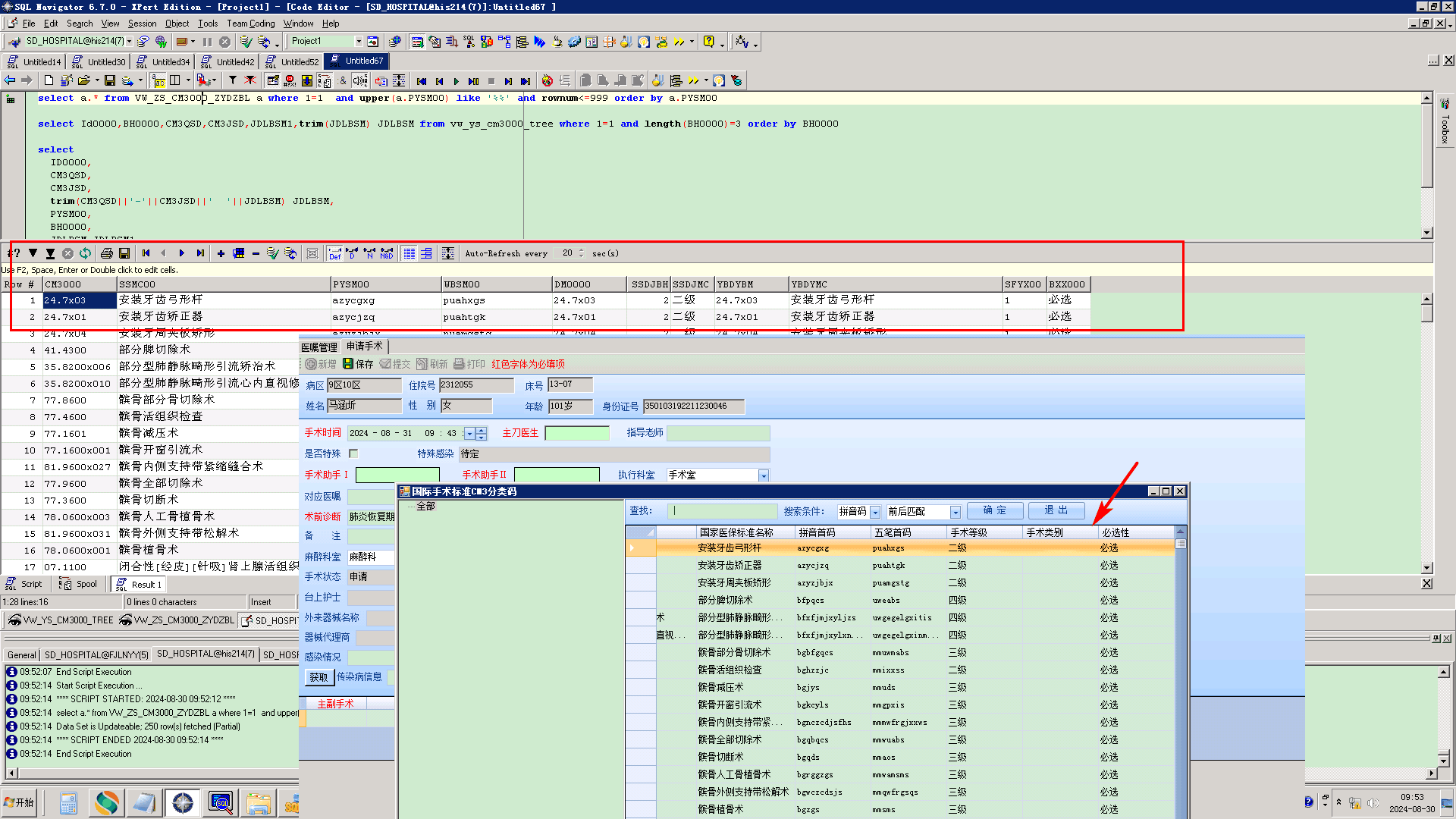Click the New document icon in editor toolbar
Screen dimensions: 1456x819
click(49, 80)
